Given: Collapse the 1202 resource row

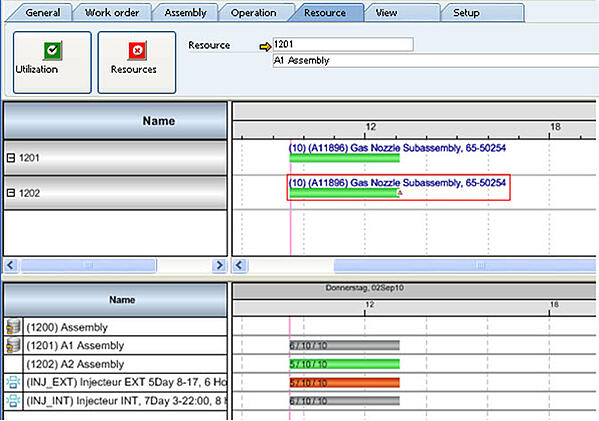Looking at the screenshot, I should tap(11, 193).
